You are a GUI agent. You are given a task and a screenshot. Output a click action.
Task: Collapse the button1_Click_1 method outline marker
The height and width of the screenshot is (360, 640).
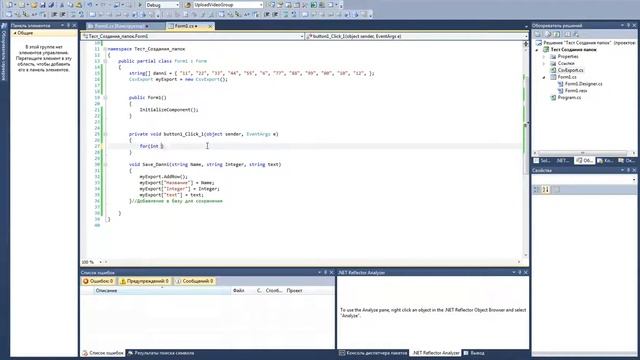point(105,134)
